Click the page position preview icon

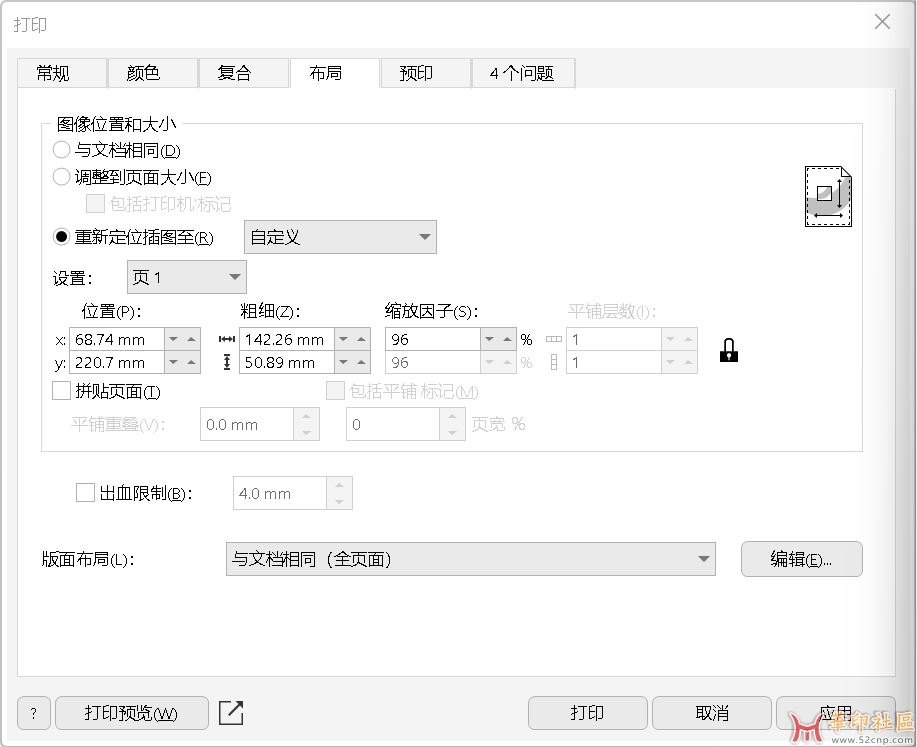(x=828, y=197)
